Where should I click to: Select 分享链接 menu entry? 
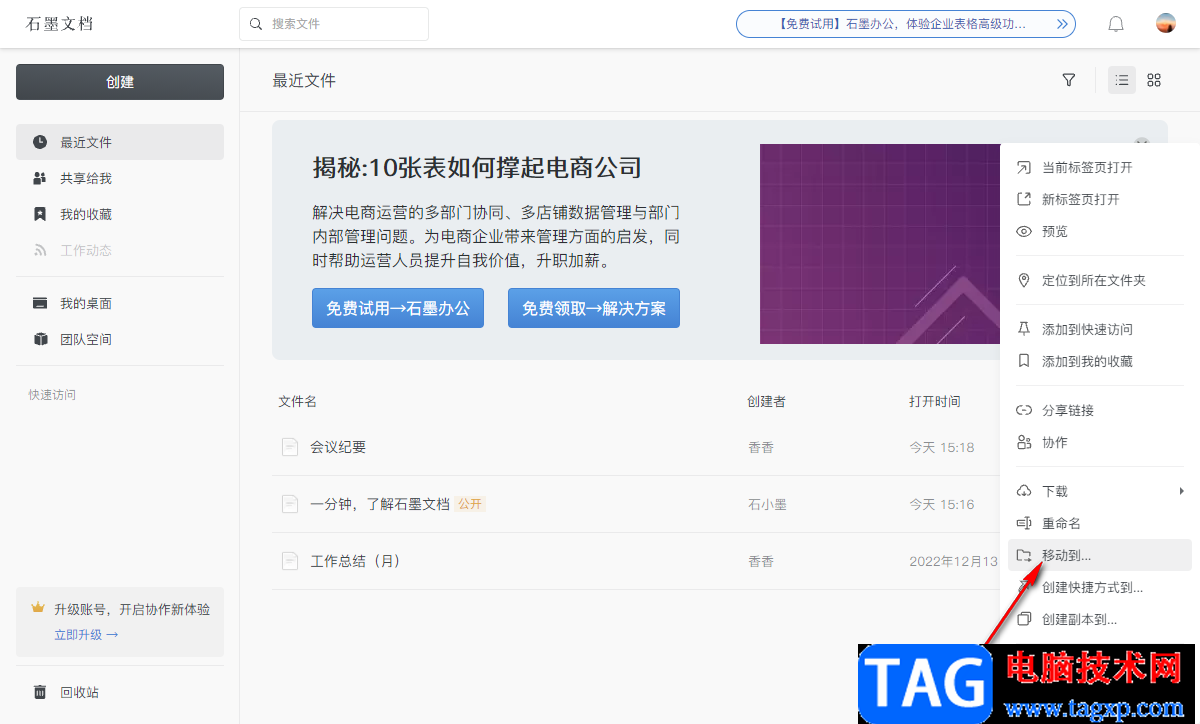tap(1100, 410)
